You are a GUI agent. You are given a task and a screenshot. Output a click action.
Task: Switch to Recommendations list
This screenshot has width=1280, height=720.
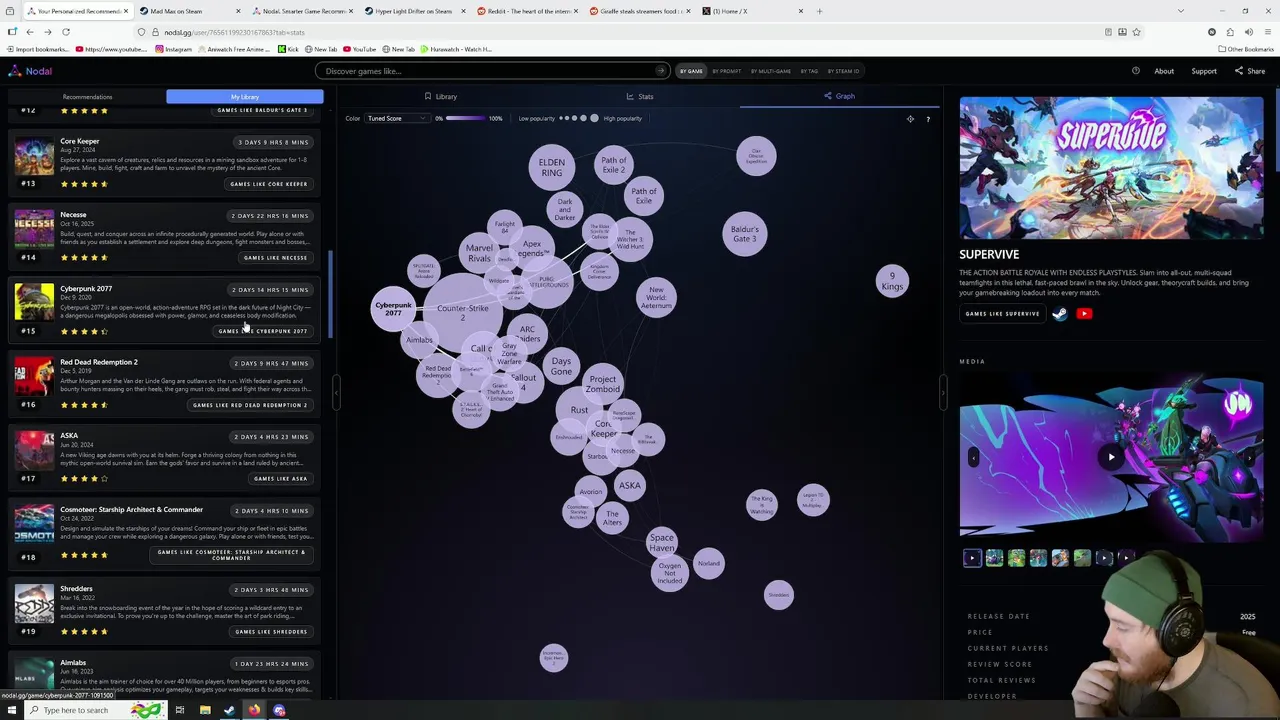(88, 97)
